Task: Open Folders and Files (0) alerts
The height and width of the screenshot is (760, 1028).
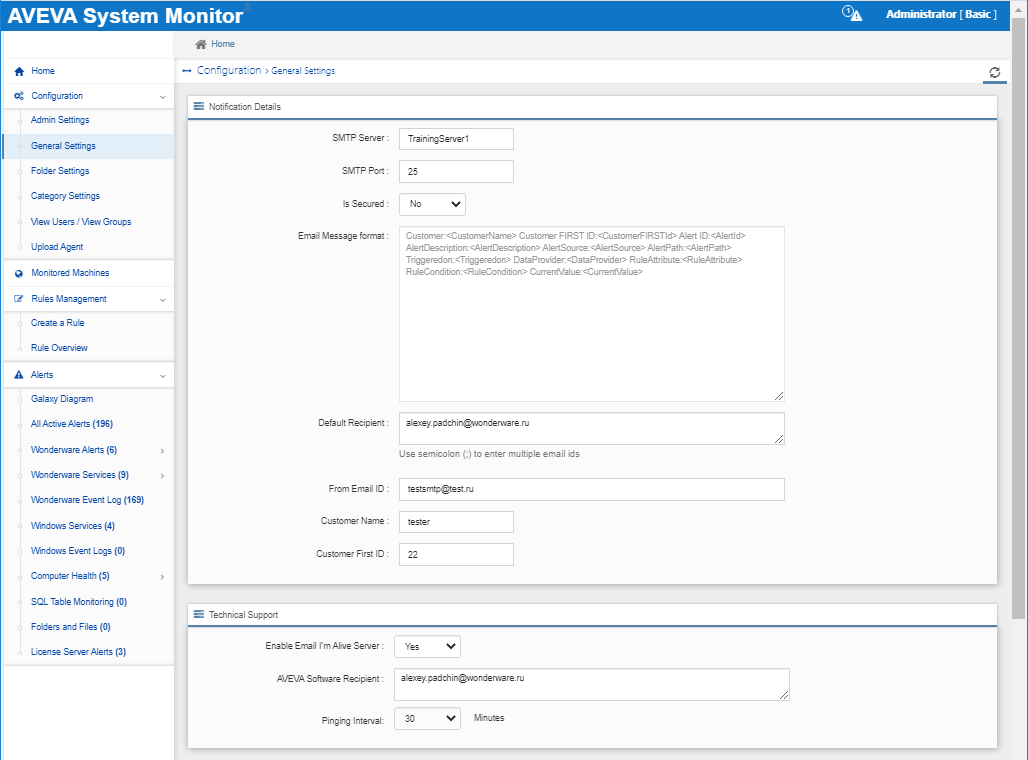Action: (x=71, y=627)
